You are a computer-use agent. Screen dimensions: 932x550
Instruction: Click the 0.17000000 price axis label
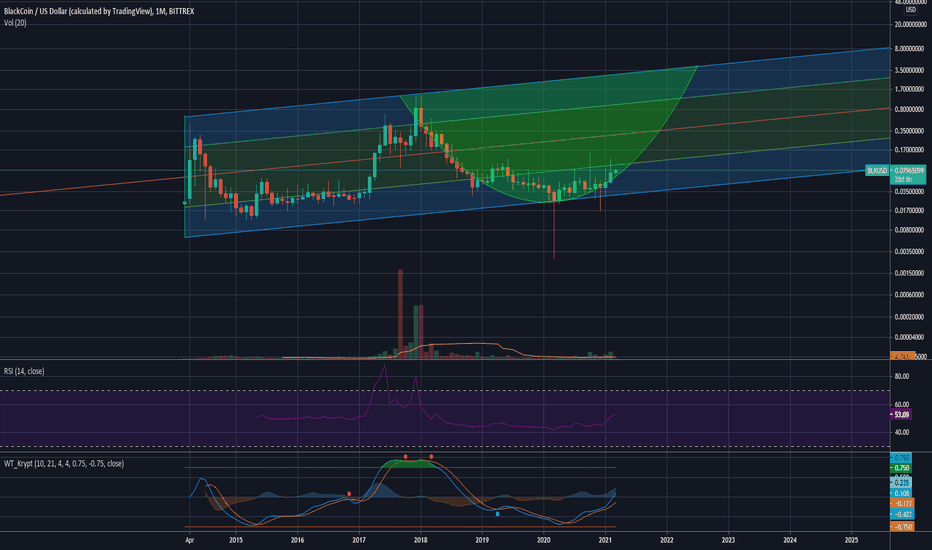click(x=910, y=150)
